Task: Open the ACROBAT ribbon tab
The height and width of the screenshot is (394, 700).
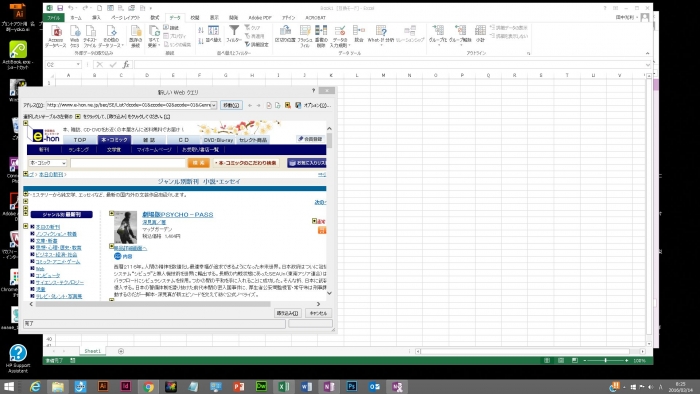Action: pos(315,18)
